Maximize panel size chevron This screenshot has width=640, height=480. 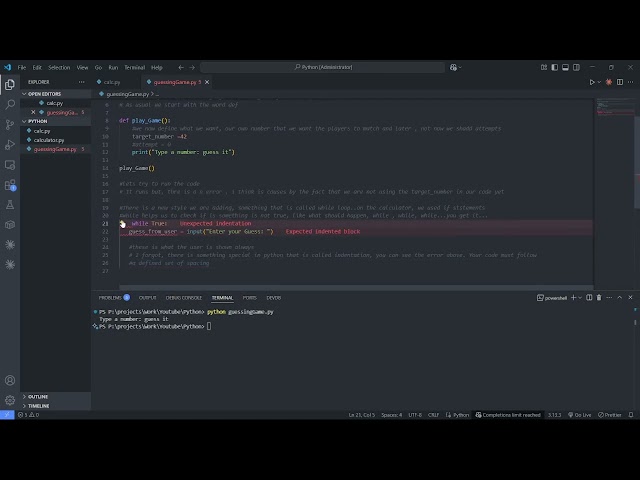click(620, 298)
